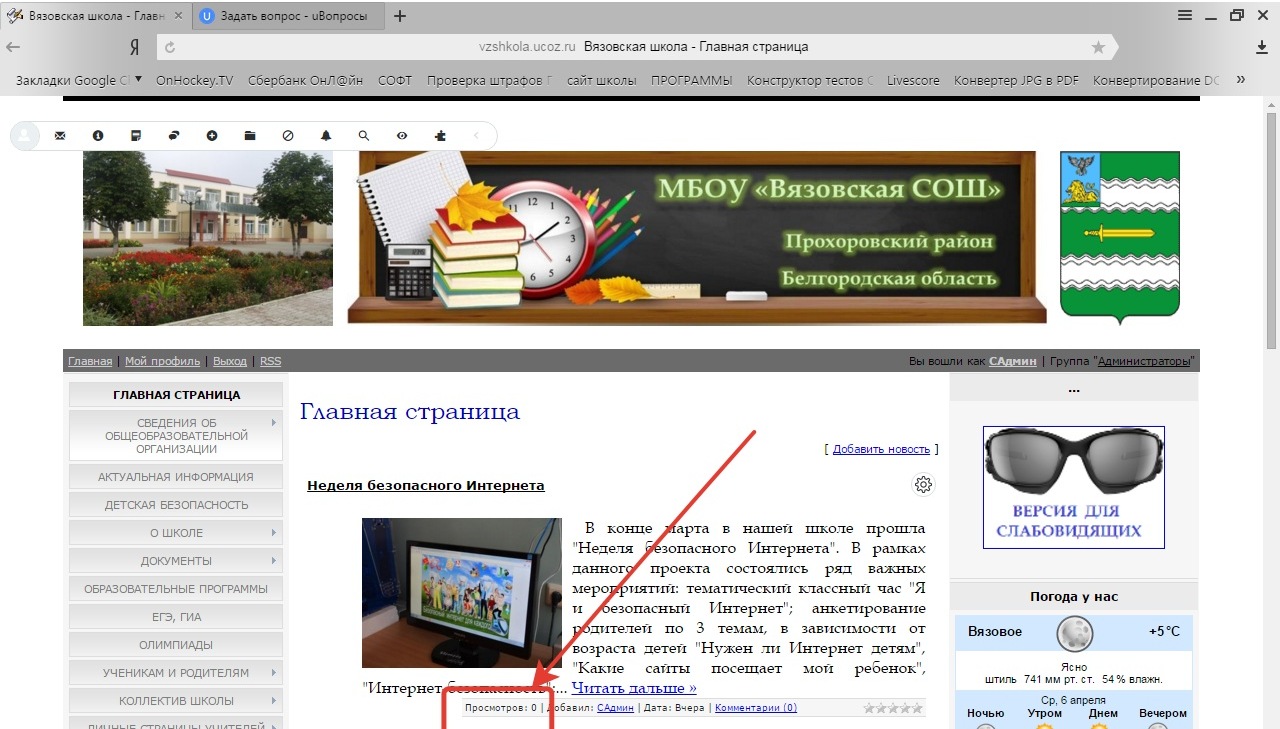
Task: Click the magnifier search icon in admin bar
Action: click(364, 136)
